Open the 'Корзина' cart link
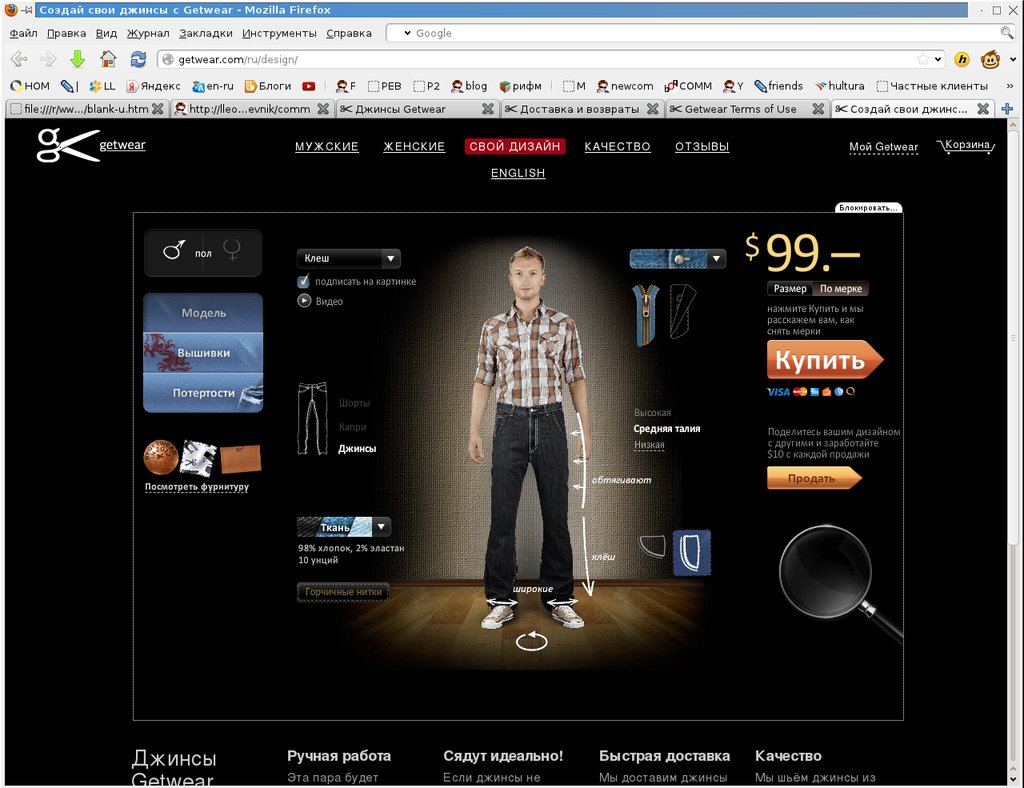Screen dimensions: 1024x788 [965, 146]
